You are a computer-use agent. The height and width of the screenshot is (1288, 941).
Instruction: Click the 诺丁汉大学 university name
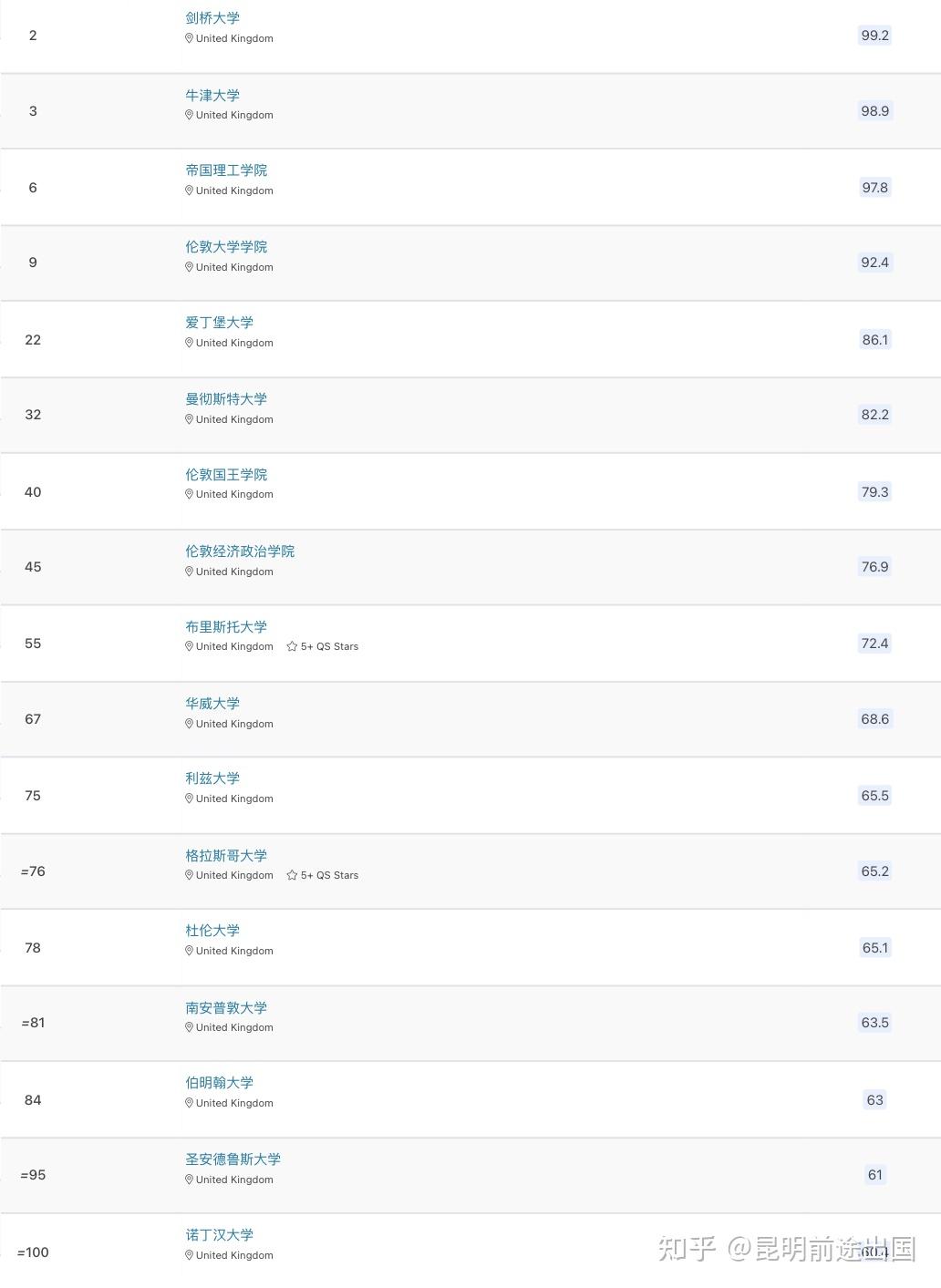219,1235
